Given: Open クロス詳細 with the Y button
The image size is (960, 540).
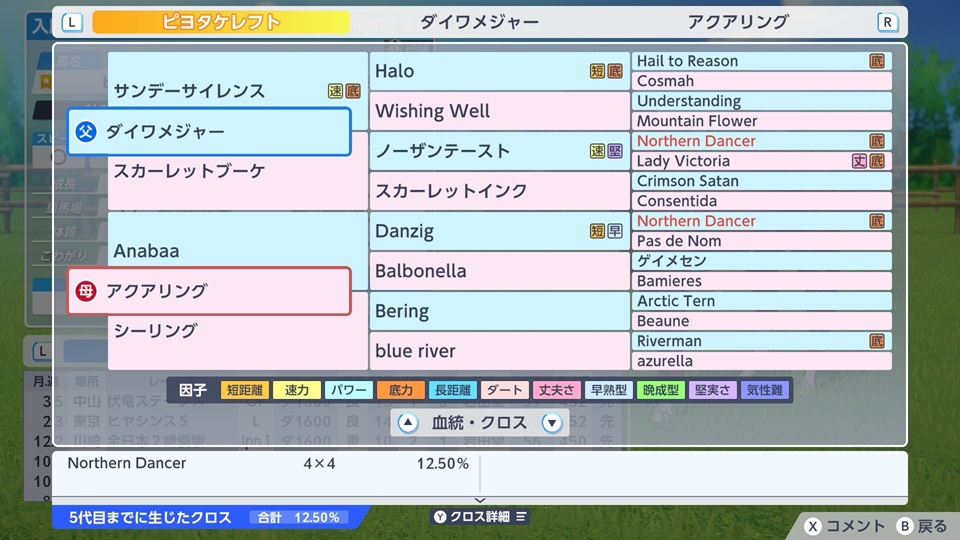Looking at the screenshot, I should click(480, 517).
